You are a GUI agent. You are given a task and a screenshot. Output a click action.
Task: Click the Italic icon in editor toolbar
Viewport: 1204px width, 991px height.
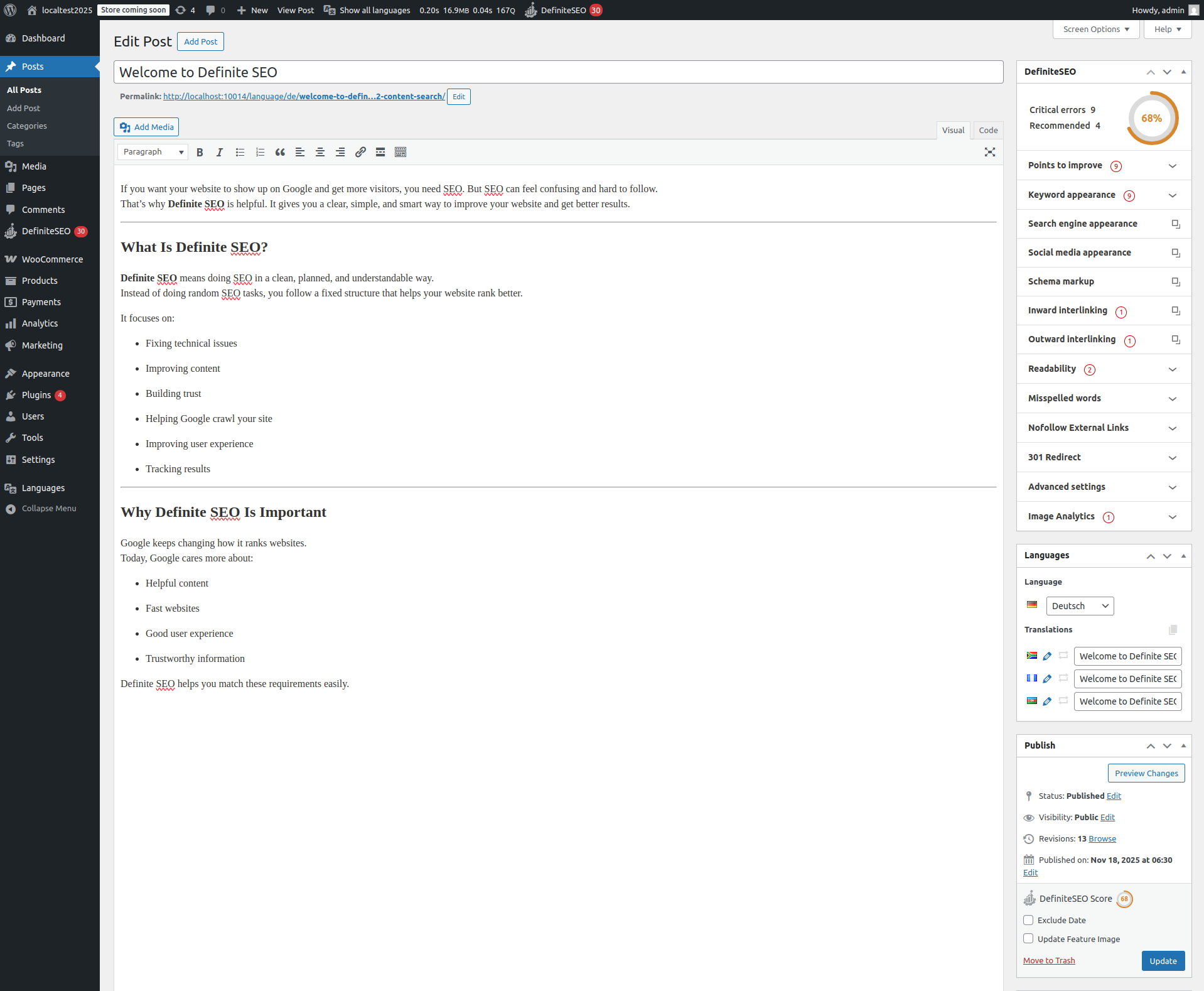(x=220, y=152)
